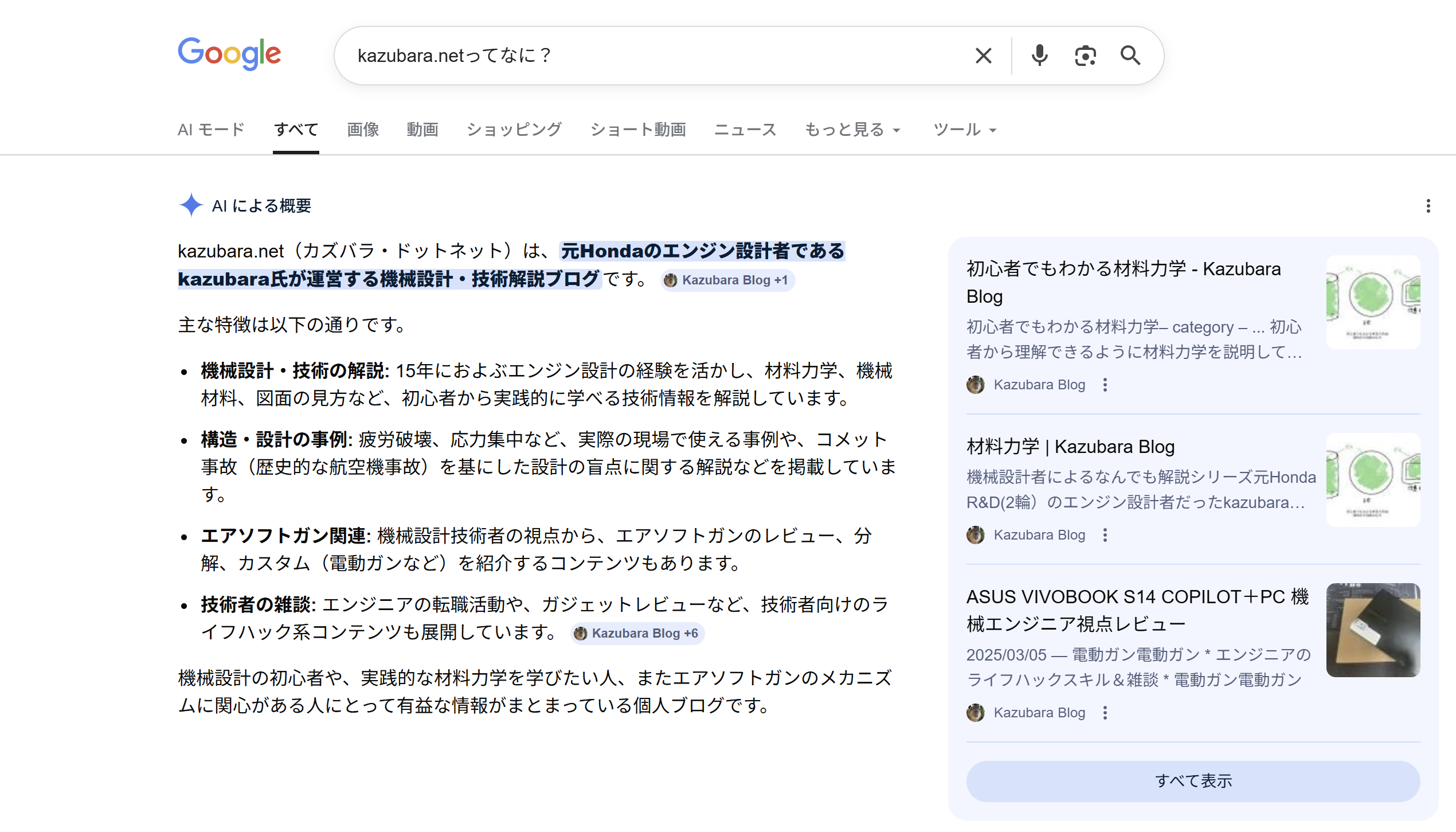The image size is (1456, 832).
Task: Clear the search query with the X icon
Action: pos(983,55)
